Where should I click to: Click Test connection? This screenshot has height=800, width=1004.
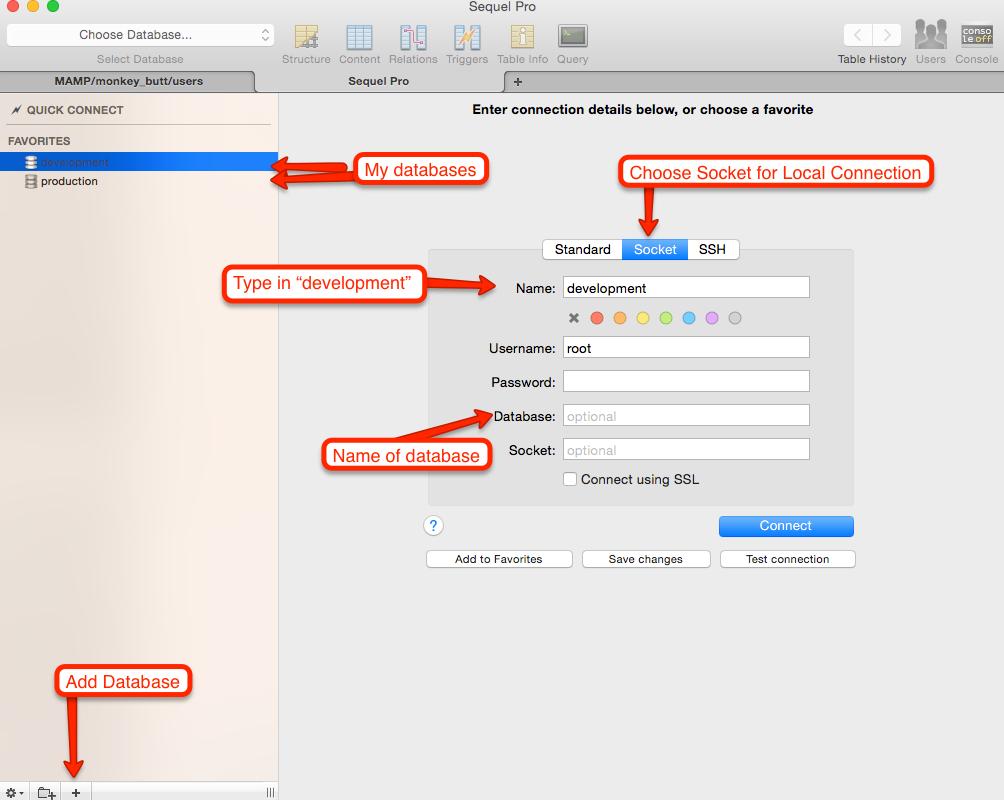coord(788,559)
